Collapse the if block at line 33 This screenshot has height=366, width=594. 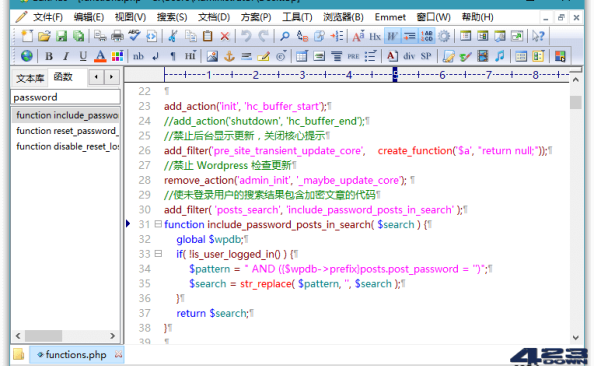(158, 254)
